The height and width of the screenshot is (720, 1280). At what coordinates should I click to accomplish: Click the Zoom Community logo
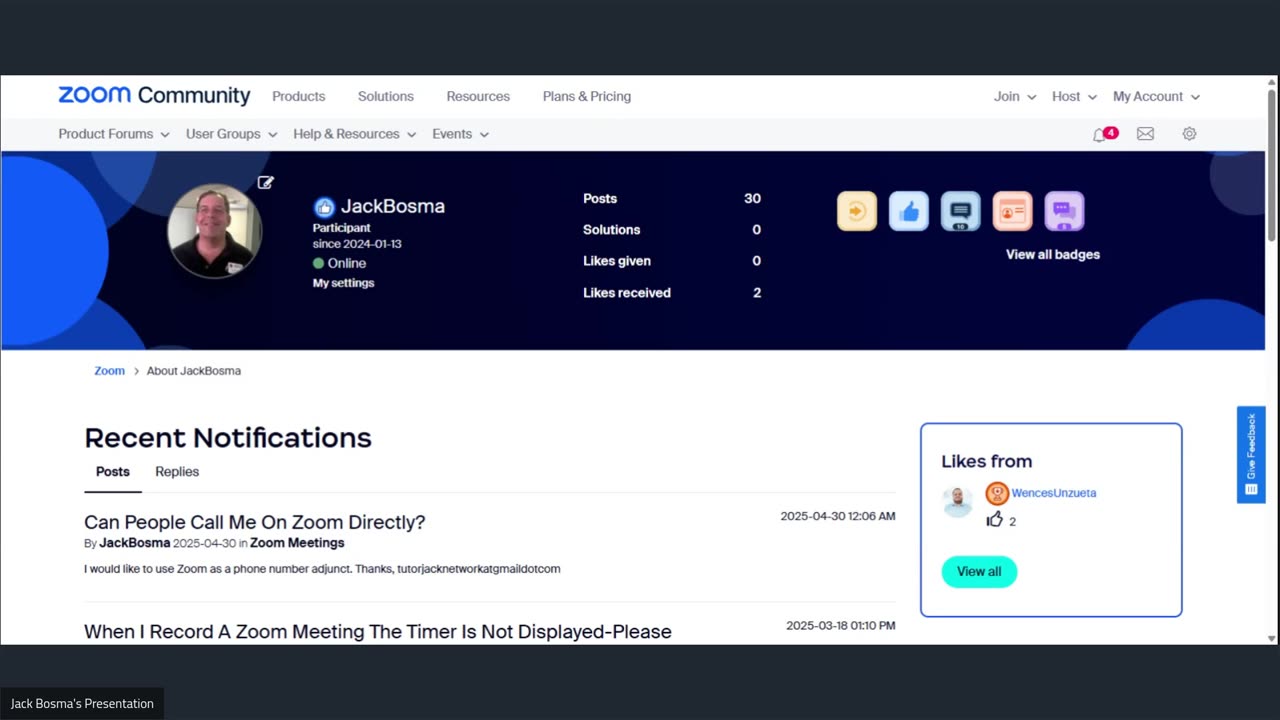click(x=154, y=96)
